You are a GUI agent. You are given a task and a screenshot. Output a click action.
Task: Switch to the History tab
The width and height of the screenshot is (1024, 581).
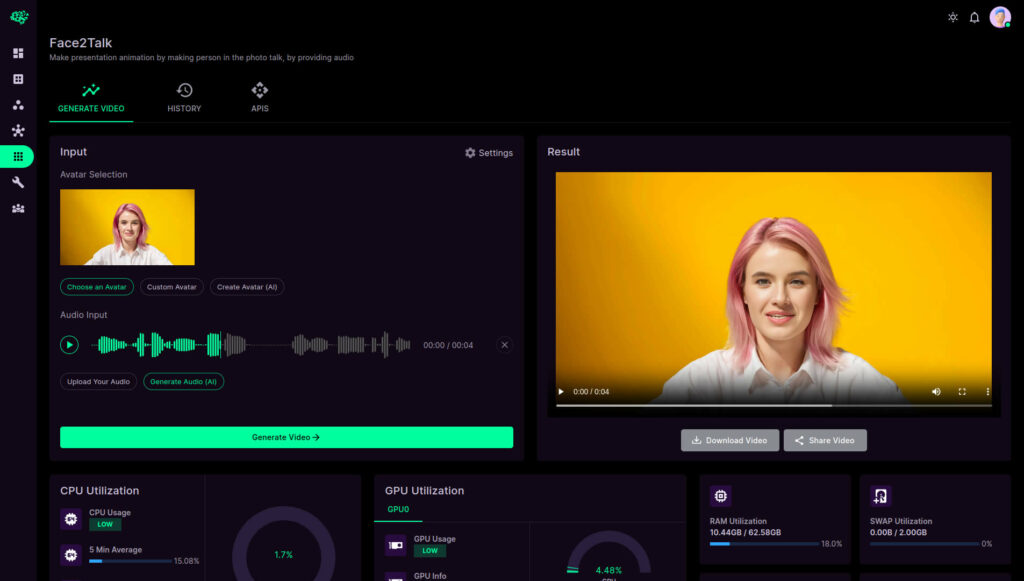(184, 99)
